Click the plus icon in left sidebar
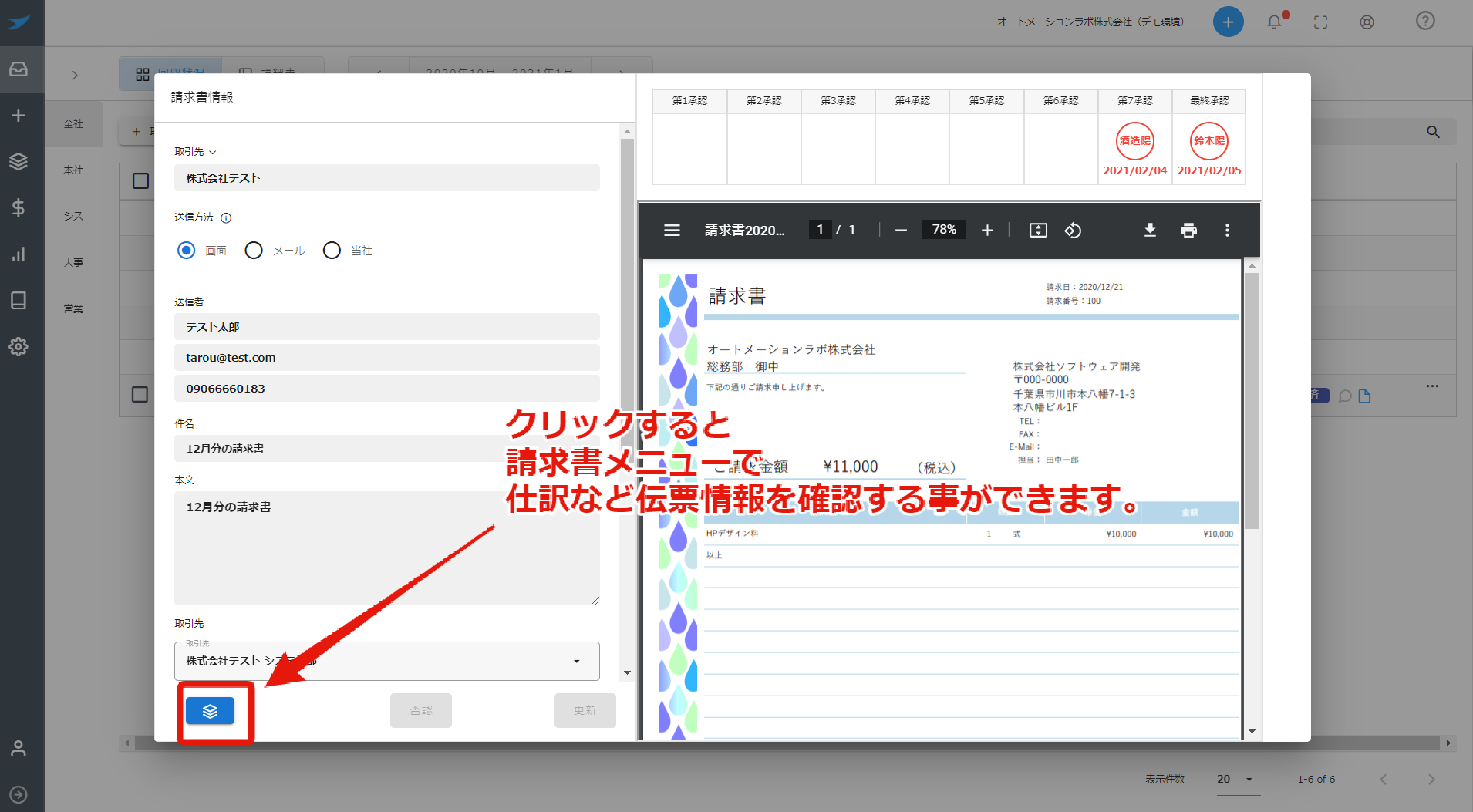Screen dimensions: 1473x812 coord(19,116)
